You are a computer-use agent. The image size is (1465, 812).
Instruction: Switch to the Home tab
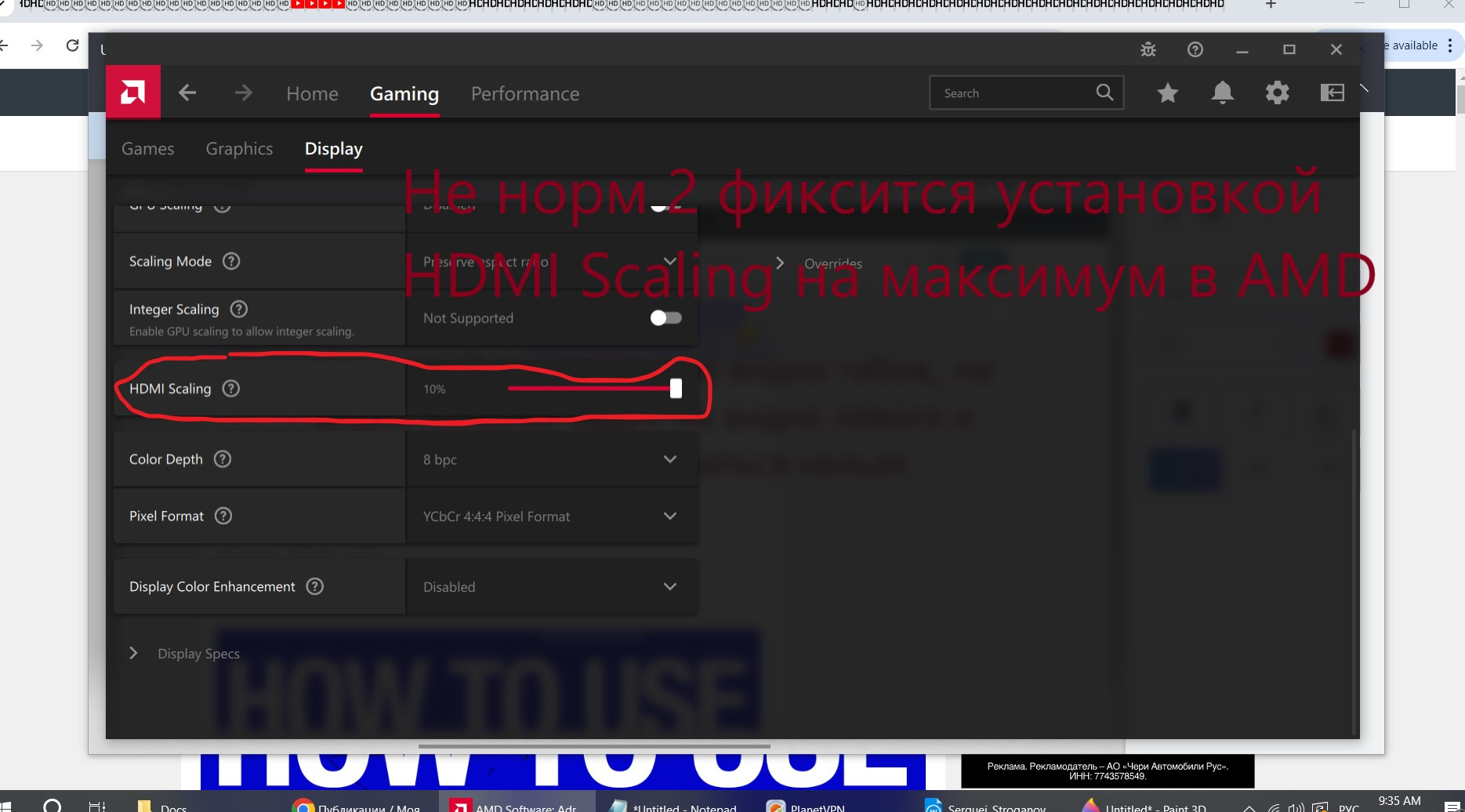click(312, 93)
